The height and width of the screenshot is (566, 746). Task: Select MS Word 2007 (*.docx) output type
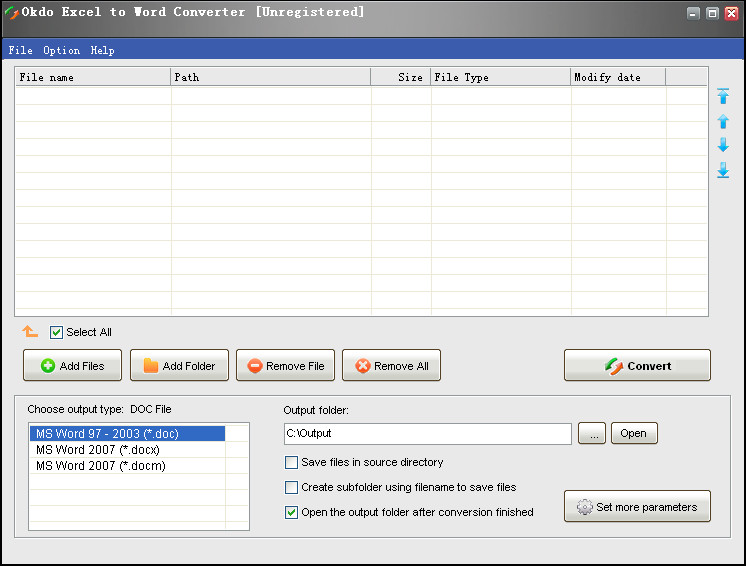click(x=127, y=449)
